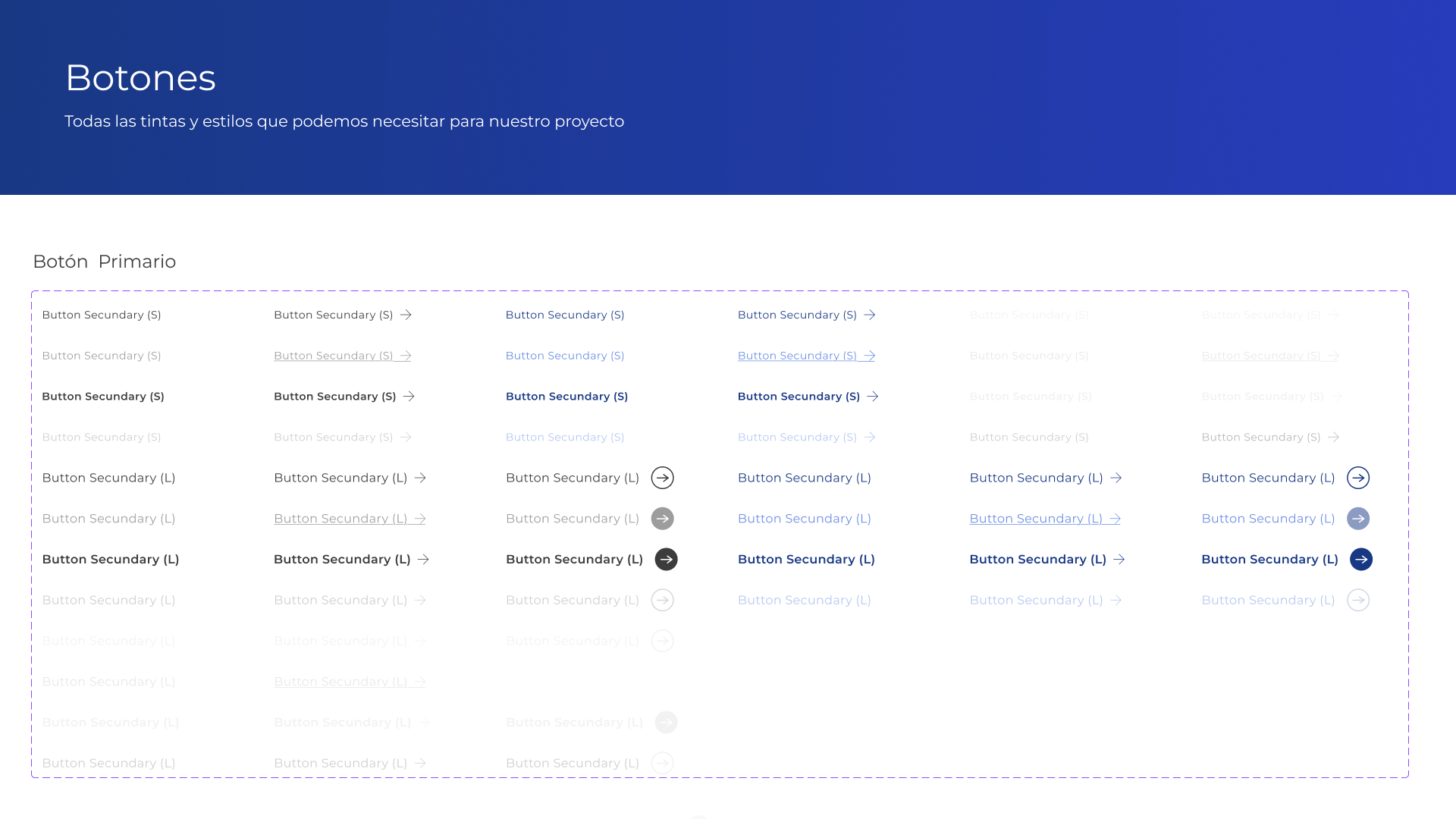The image size is (1456, 819).
Task: Click the light blue filled circle arrow icon
Action: coord(1358,519)
